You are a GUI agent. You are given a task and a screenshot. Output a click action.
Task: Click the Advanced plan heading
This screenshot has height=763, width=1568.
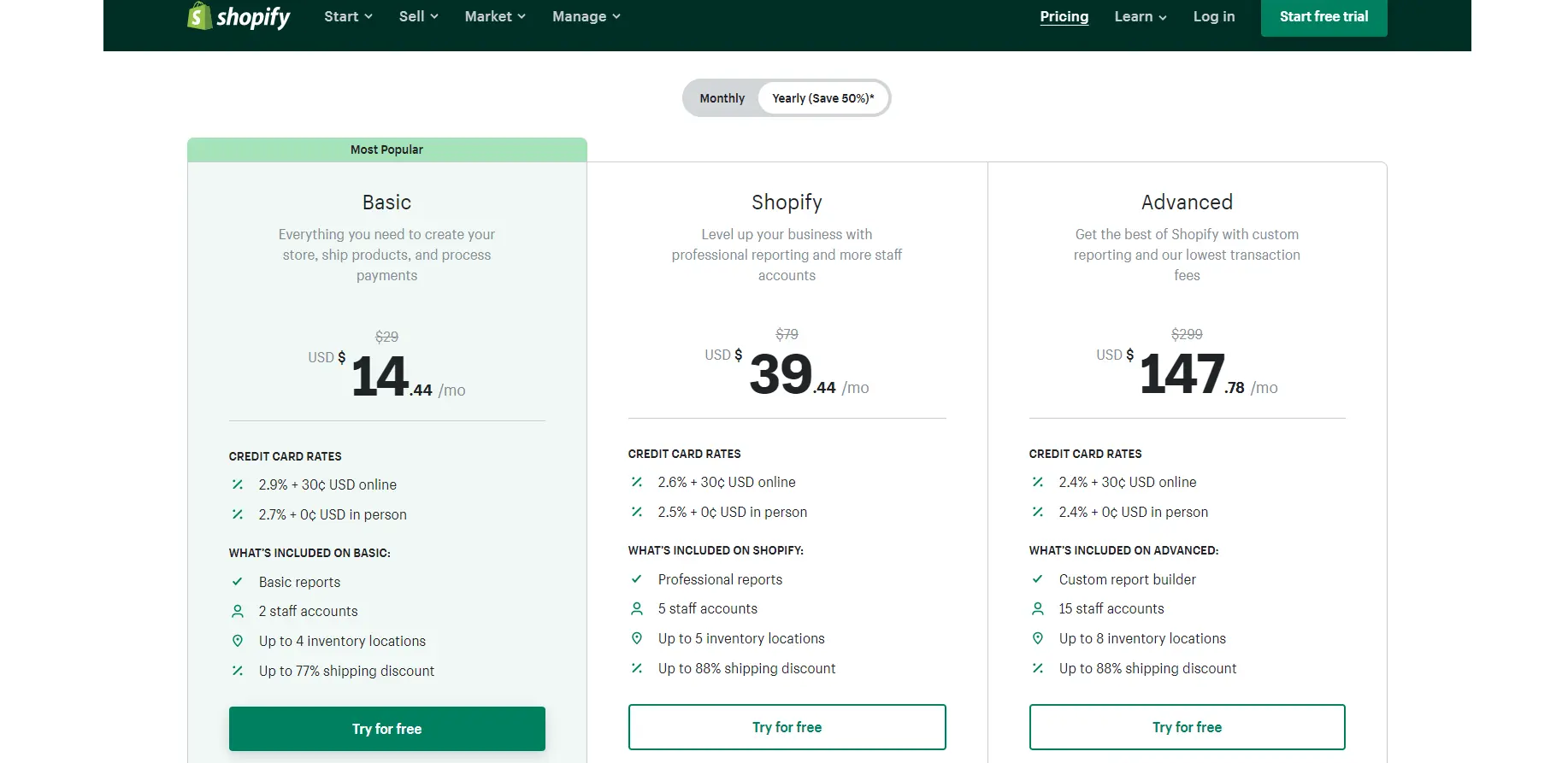tap(1187, 202)
